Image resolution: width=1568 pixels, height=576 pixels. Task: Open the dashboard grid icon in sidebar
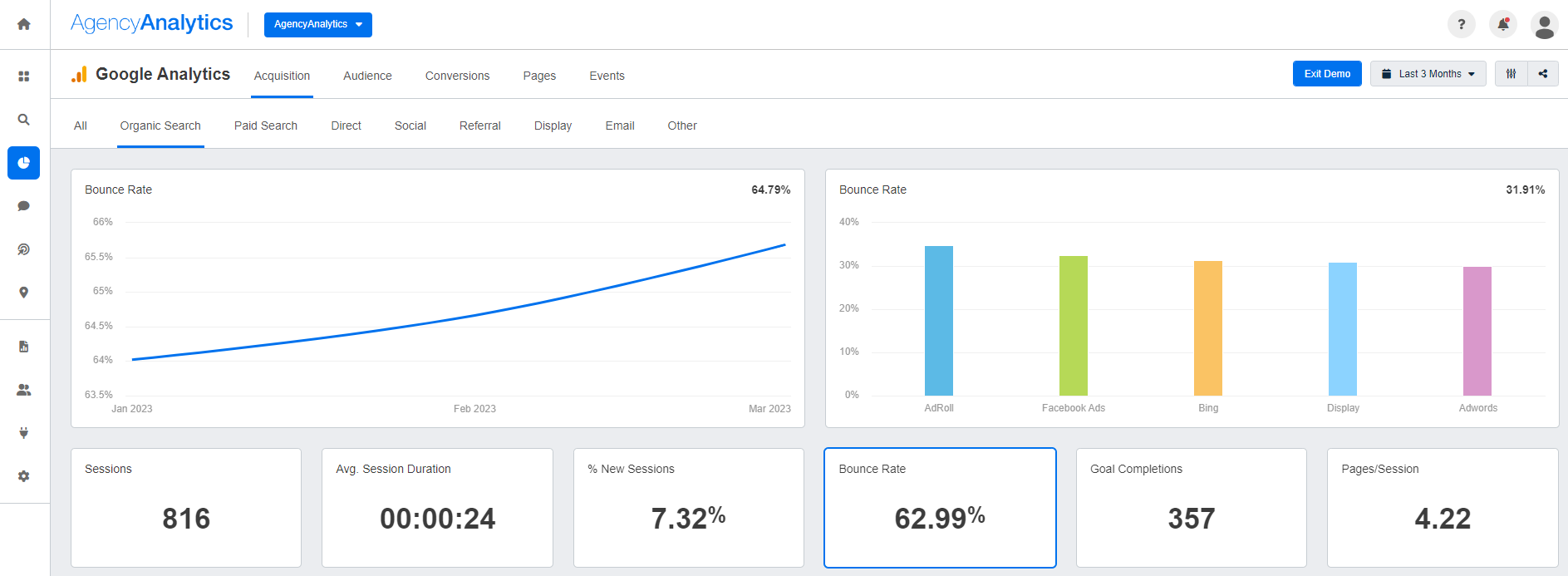24,76
